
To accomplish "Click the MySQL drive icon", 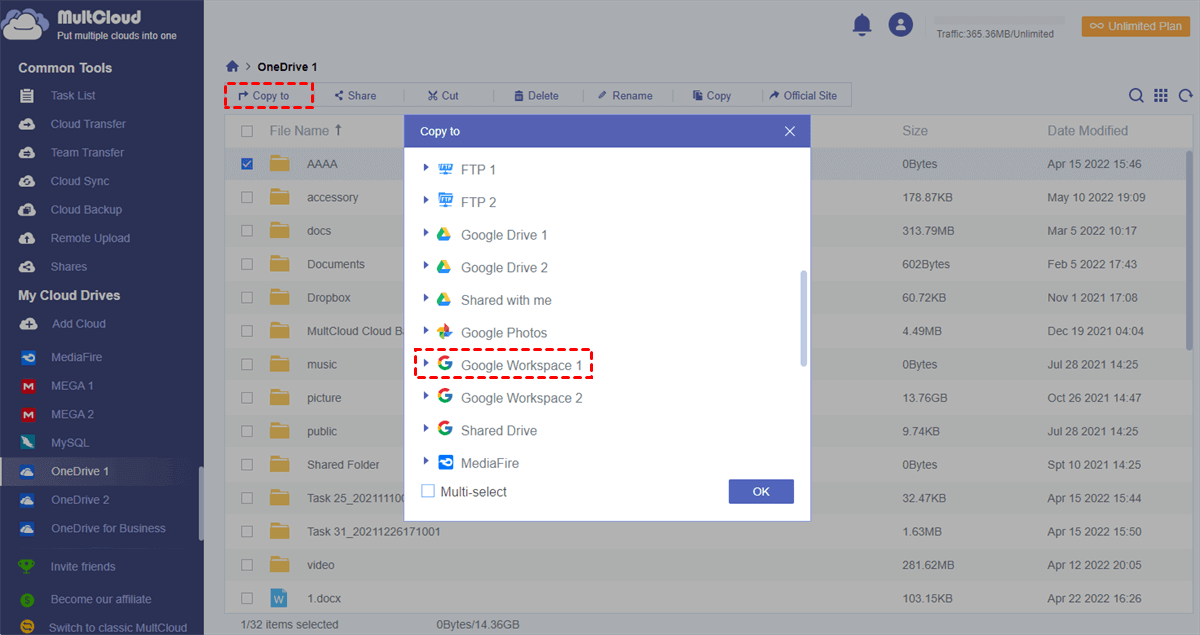I will click(29, 442).
